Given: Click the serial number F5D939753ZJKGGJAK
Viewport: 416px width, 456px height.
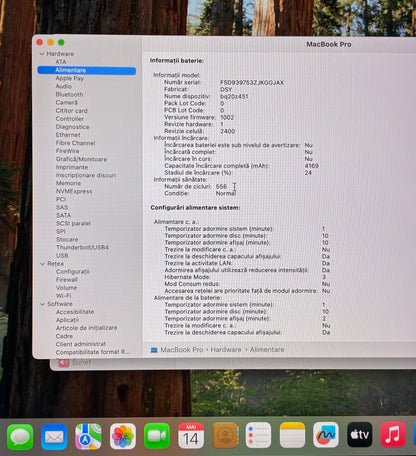Looking at the screenshot, I should point(252,83).
